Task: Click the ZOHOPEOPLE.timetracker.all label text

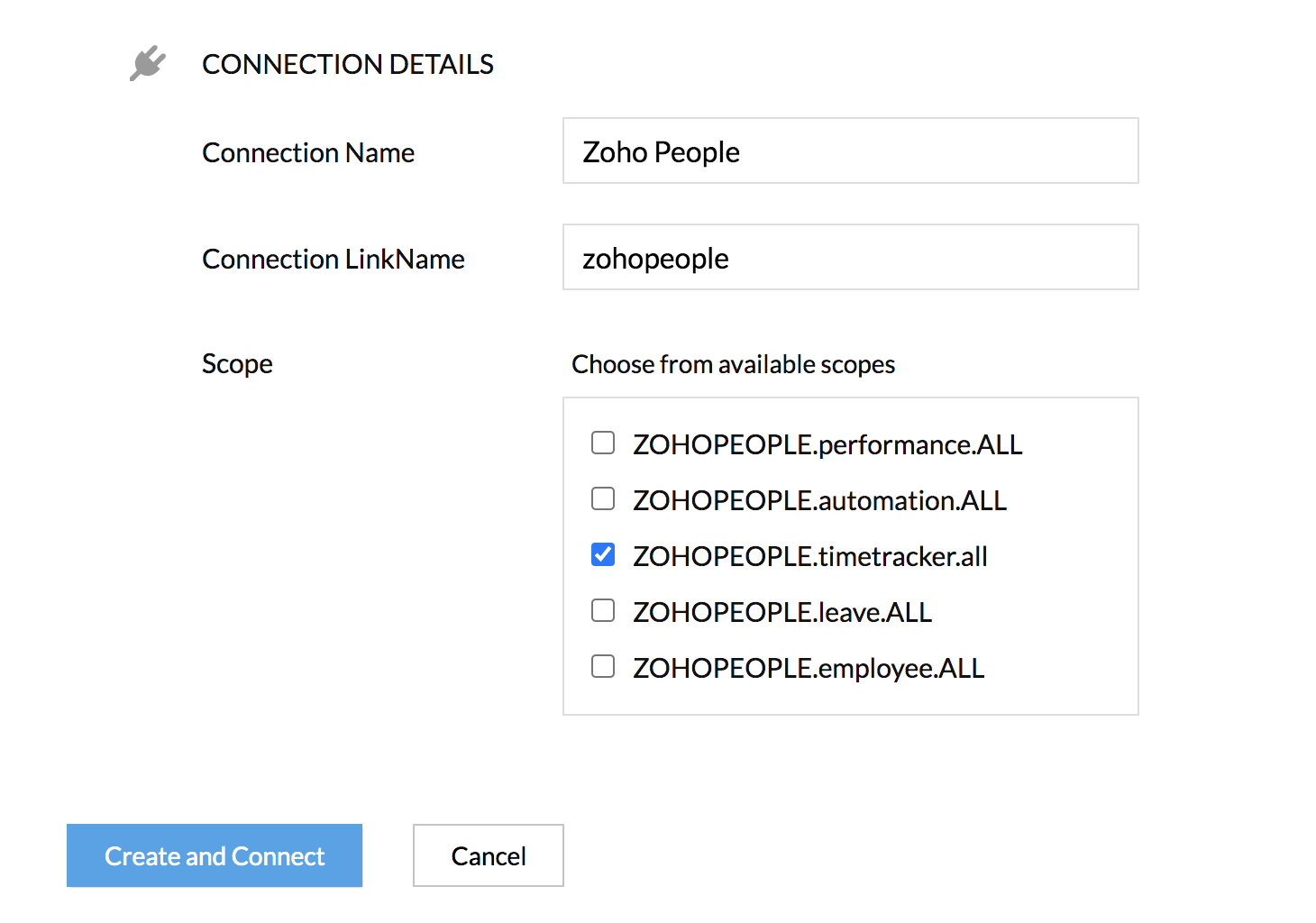Action: tap(810, 556)
